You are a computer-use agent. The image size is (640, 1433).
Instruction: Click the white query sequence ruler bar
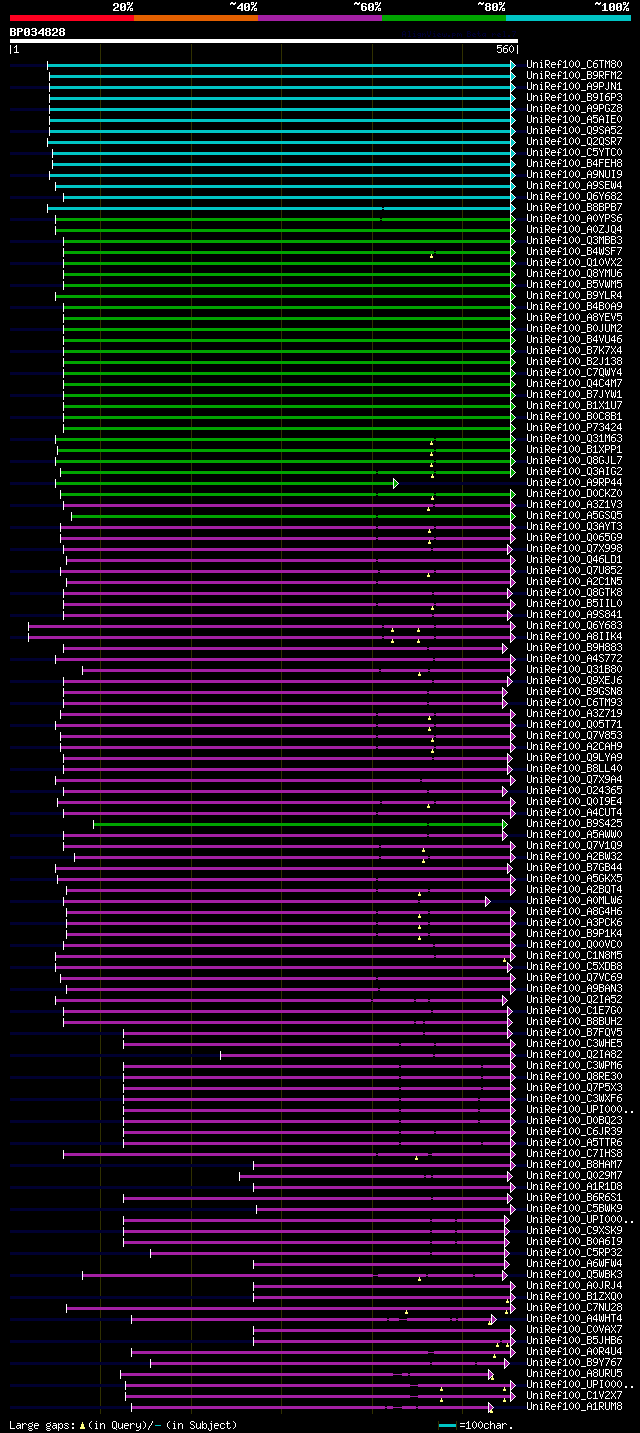tap(264, 42)
